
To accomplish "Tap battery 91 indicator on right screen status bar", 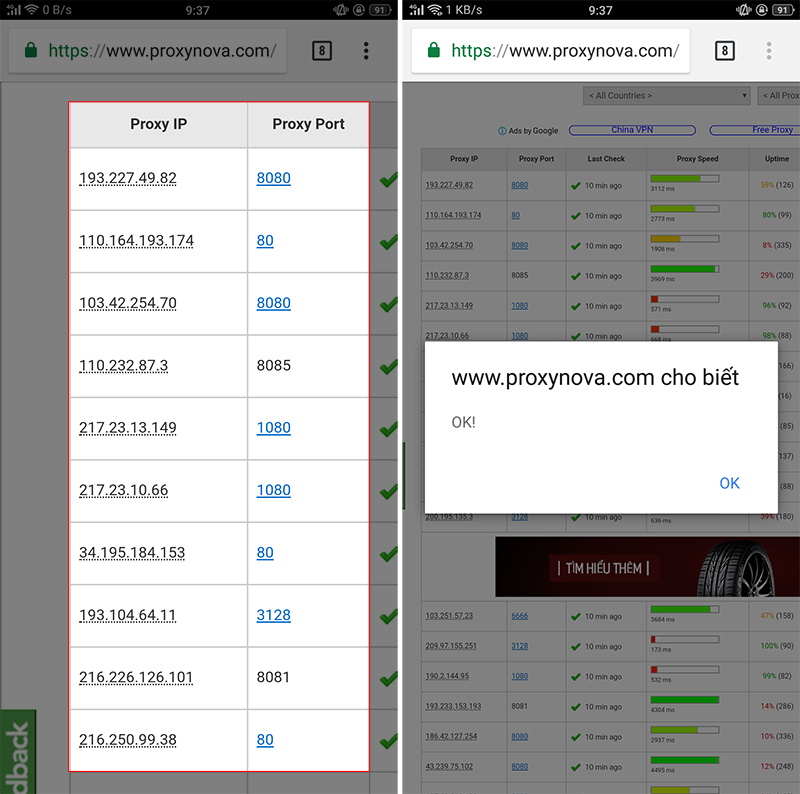I will pyautogui.click(x=783, y=10).
